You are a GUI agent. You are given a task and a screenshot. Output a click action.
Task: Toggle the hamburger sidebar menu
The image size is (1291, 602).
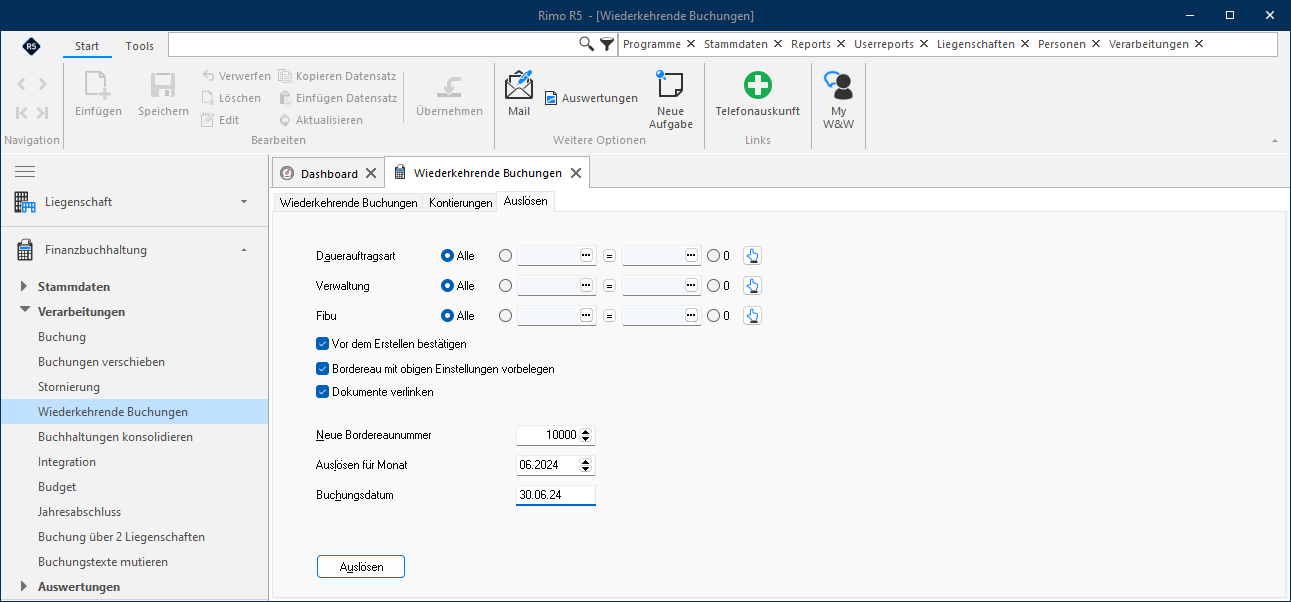tap(25, 172)
